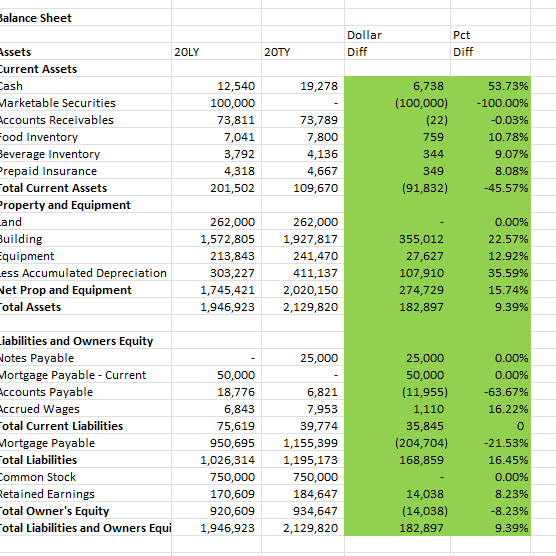Viewport: 556px width, 556px height.
Task: Select Building 20TY value 1,927,817
Action: pyautogui.click(x=303, y=239)
